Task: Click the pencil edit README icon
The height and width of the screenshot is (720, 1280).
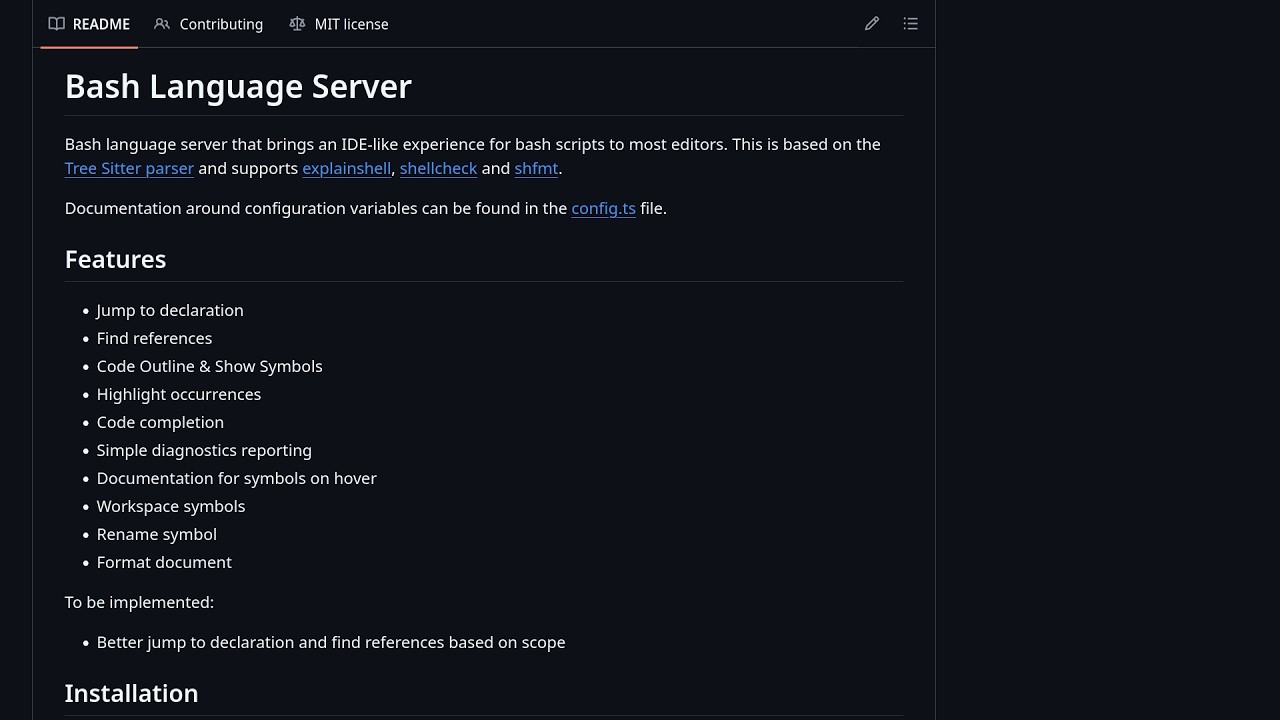Action: [x=872, y=24]
